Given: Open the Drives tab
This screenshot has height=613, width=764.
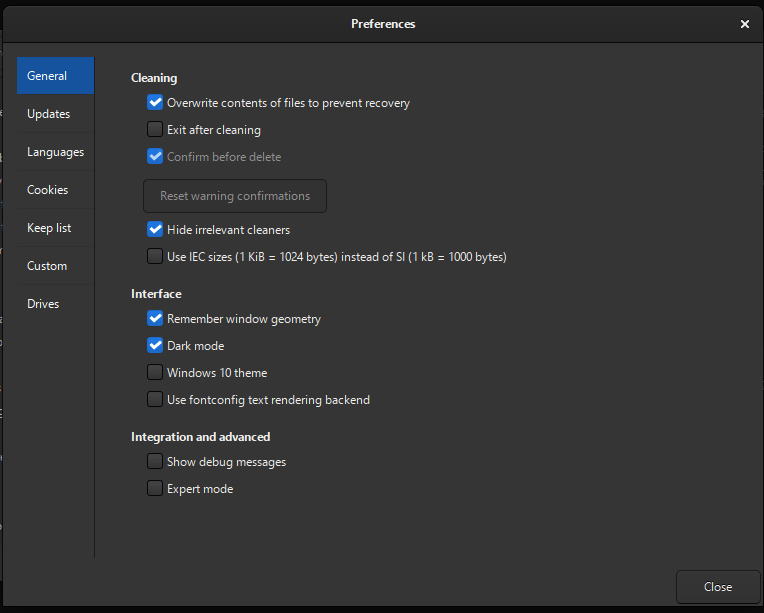Looking at the screenshot, I should click(x=55, y=304).
